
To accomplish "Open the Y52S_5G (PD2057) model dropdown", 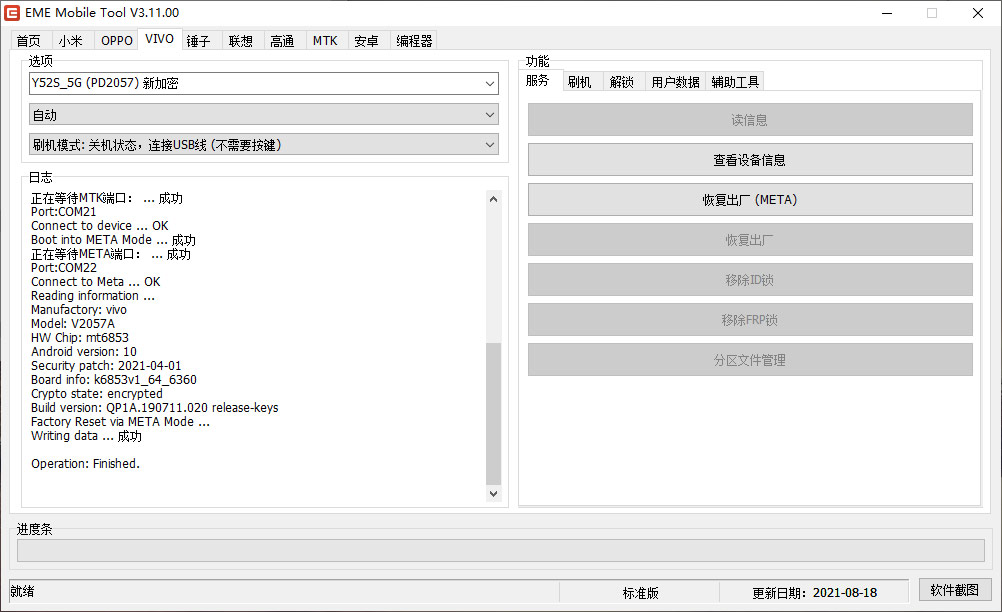I will tap(264, 83).
